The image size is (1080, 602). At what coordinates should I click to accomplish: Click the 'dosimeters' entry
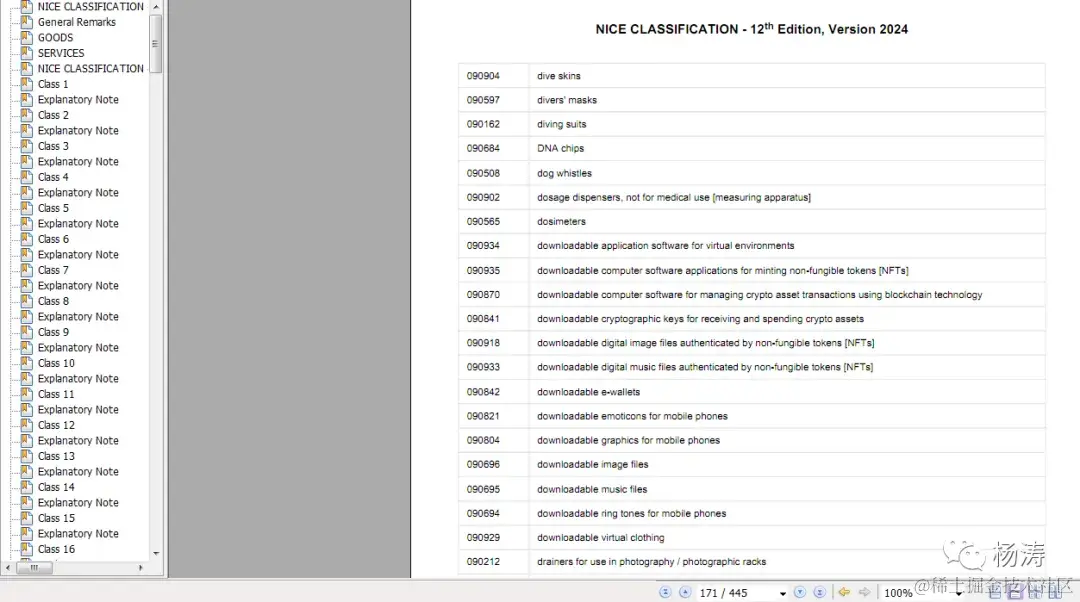pyautogui.click(x=561, y=221)
